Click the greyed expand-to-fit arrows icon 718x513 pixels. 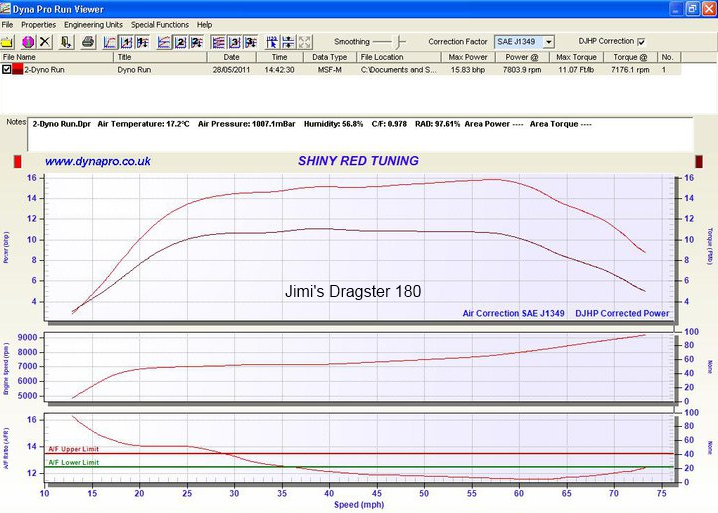(305, 42)
